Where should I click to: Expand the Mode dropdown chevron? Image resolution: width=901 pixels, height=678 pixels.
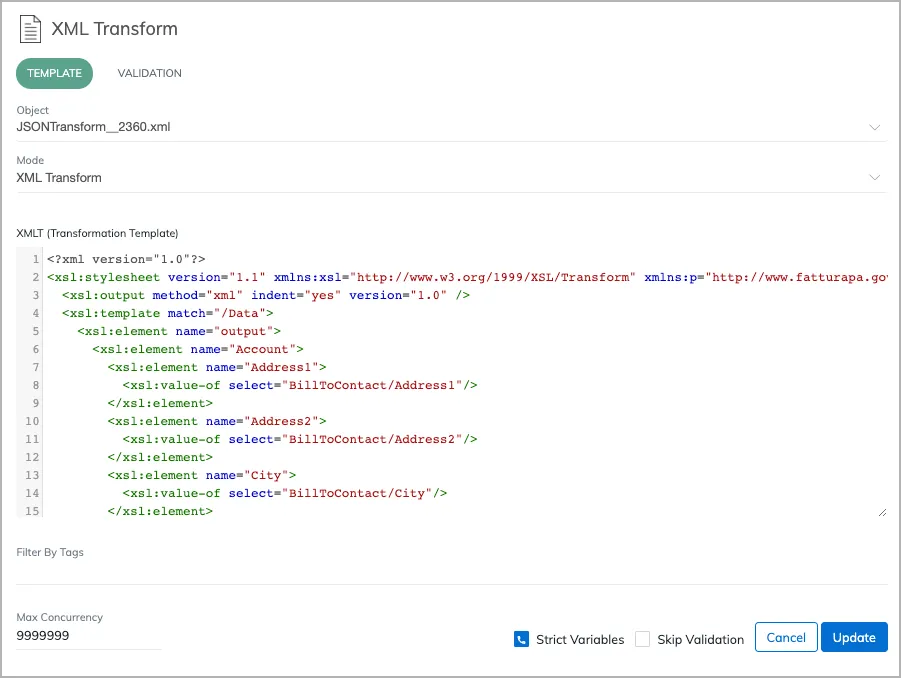(x=874, y=178)
